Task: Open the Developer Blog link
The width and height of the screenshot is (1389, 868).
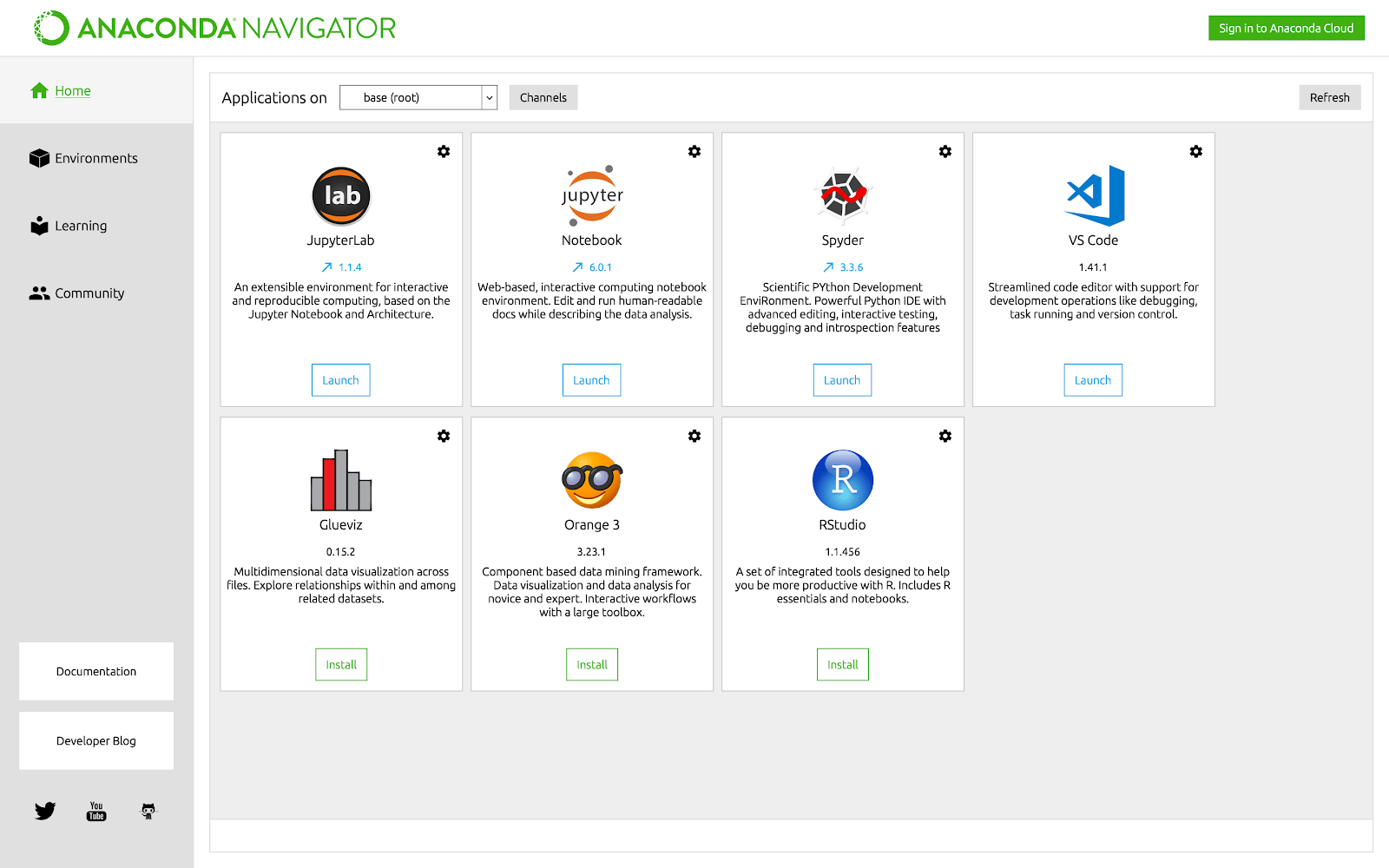Action: pos(96,740)
